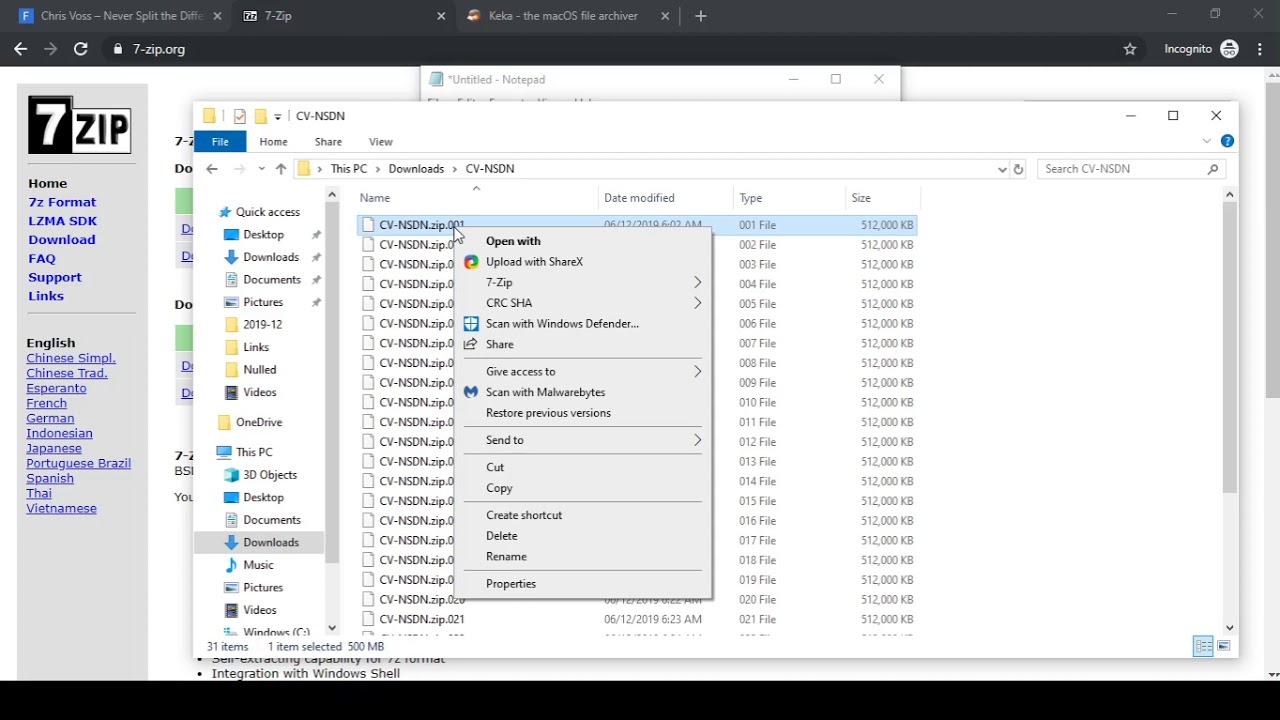Switch to the View ribbon tab
This screenshot has width=1280, height=720.
381,142
